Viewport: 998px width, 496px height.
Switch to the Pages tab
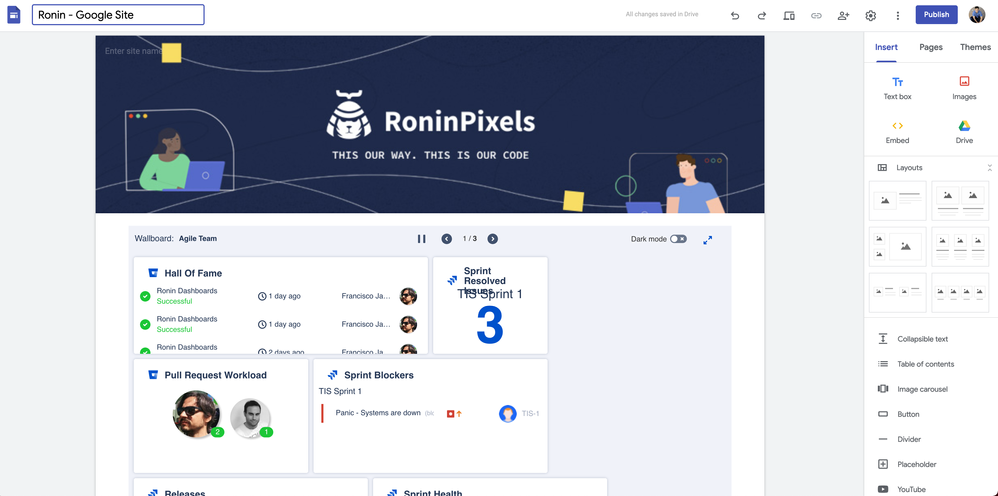click(931, 47)
